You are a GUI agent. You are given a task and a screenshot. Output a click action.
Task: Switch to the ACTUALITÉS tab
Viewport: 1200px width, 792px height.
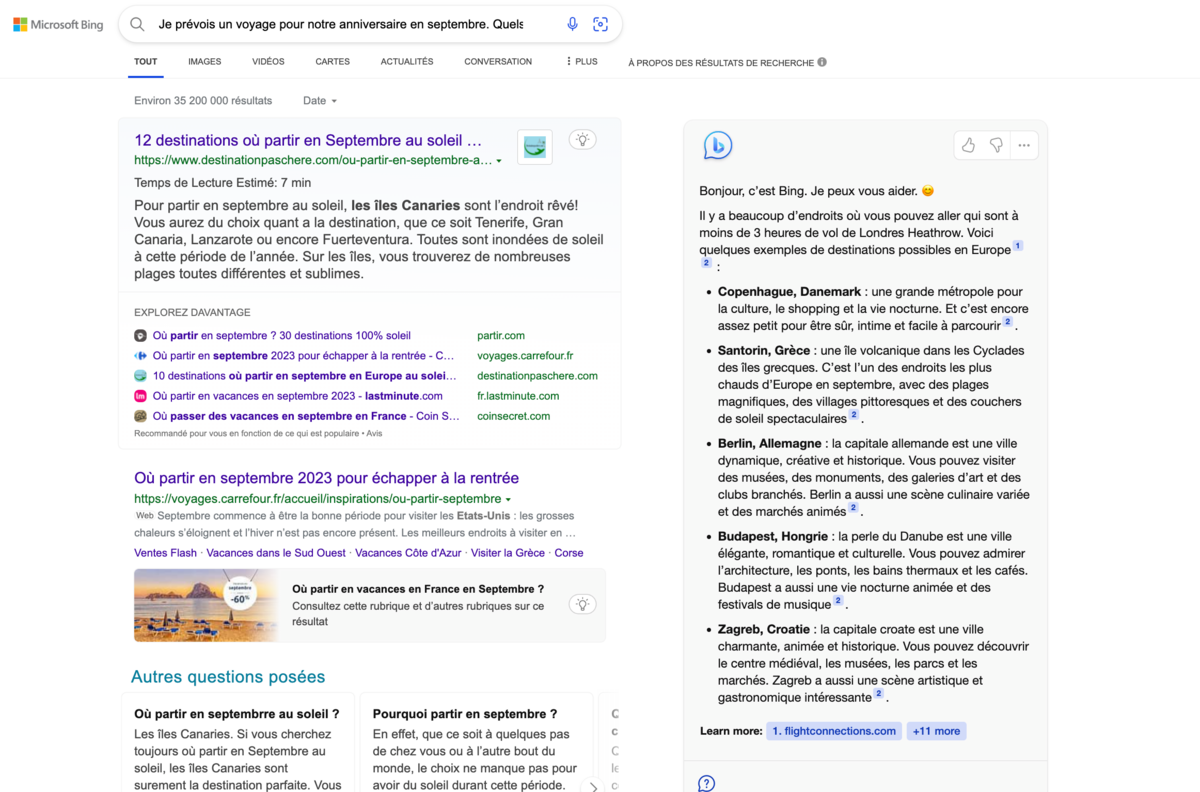[x=407, y=62]
